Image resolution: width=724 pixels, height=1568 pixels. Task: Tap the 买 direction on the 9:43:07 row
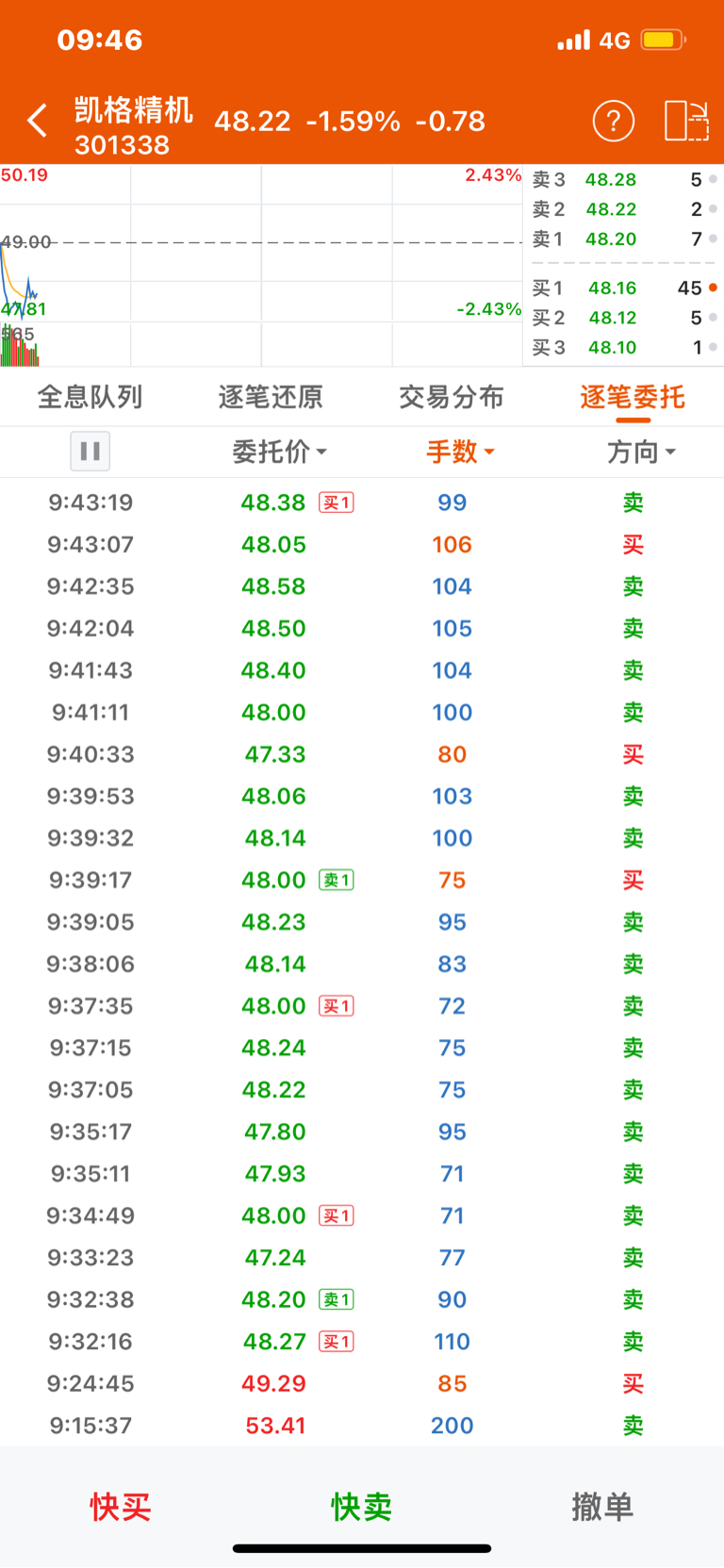click(633, 545)
